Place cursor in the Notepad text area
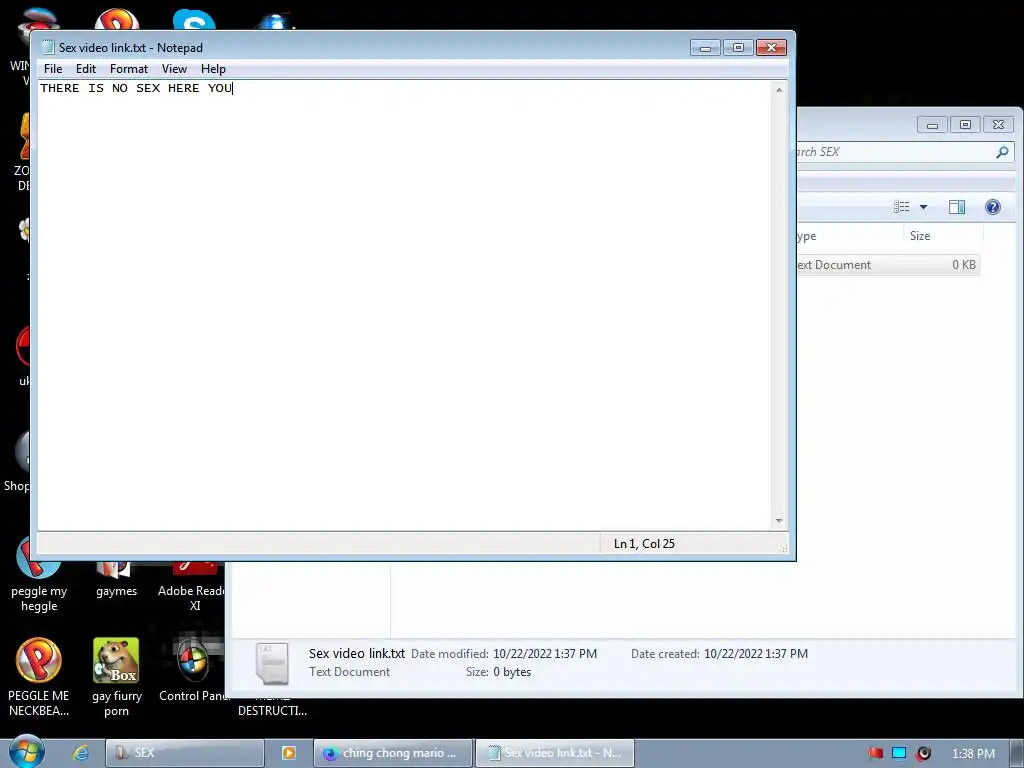This screenshot has width=1024, height=768. (x=405, y=307)
